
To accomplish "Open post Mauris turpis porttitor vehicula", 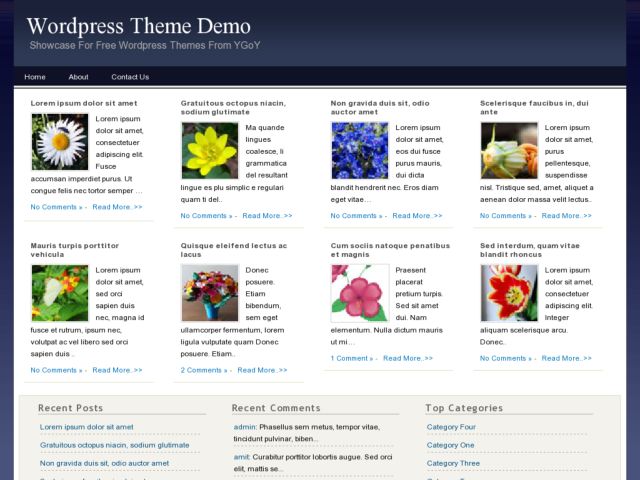I will click(x=75, y=250).
